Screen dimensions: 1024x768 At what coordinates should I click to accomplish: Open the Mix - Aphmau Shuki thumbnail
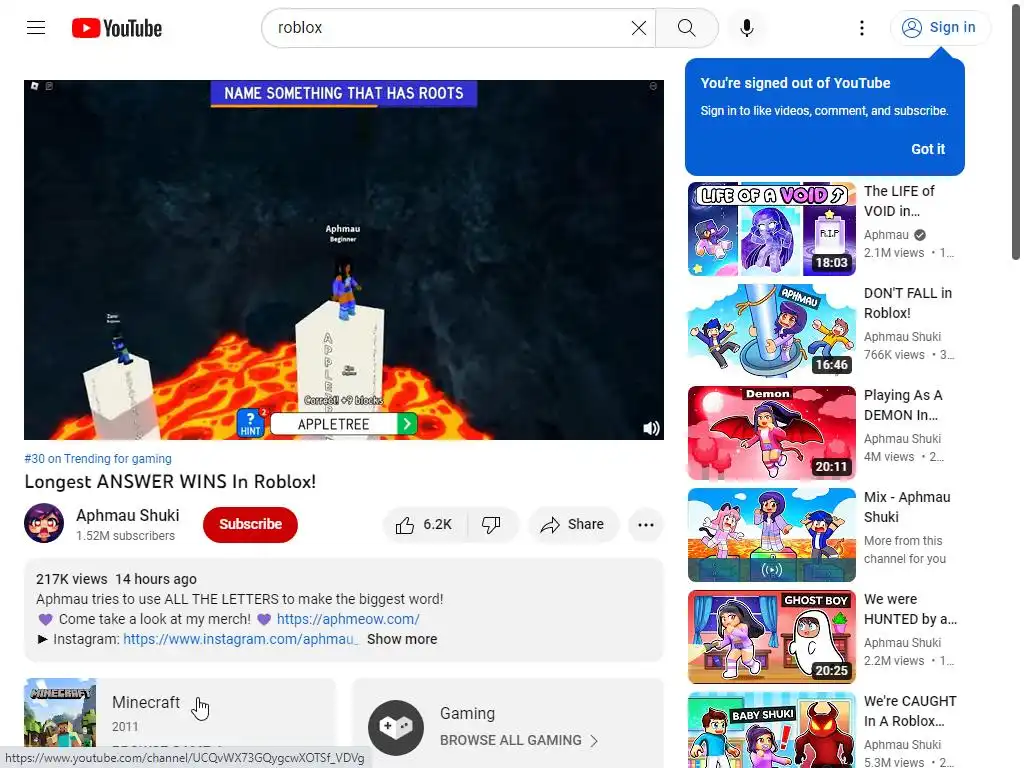point(771,535)
